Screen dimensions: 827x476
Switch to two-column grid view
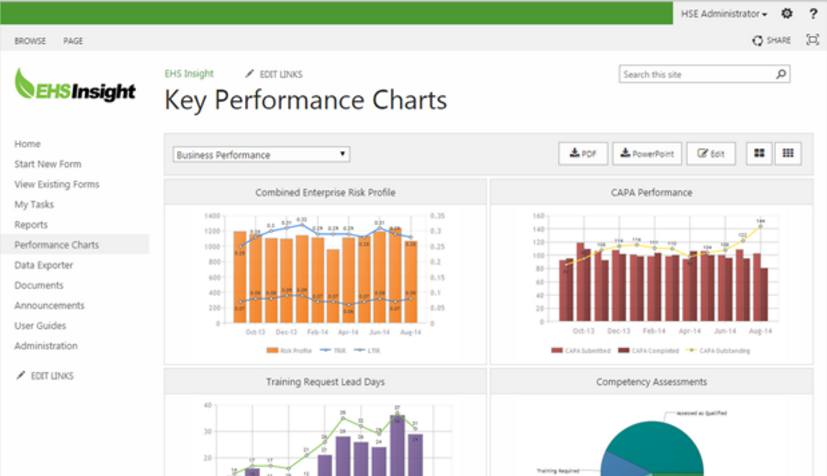[759, 153]
